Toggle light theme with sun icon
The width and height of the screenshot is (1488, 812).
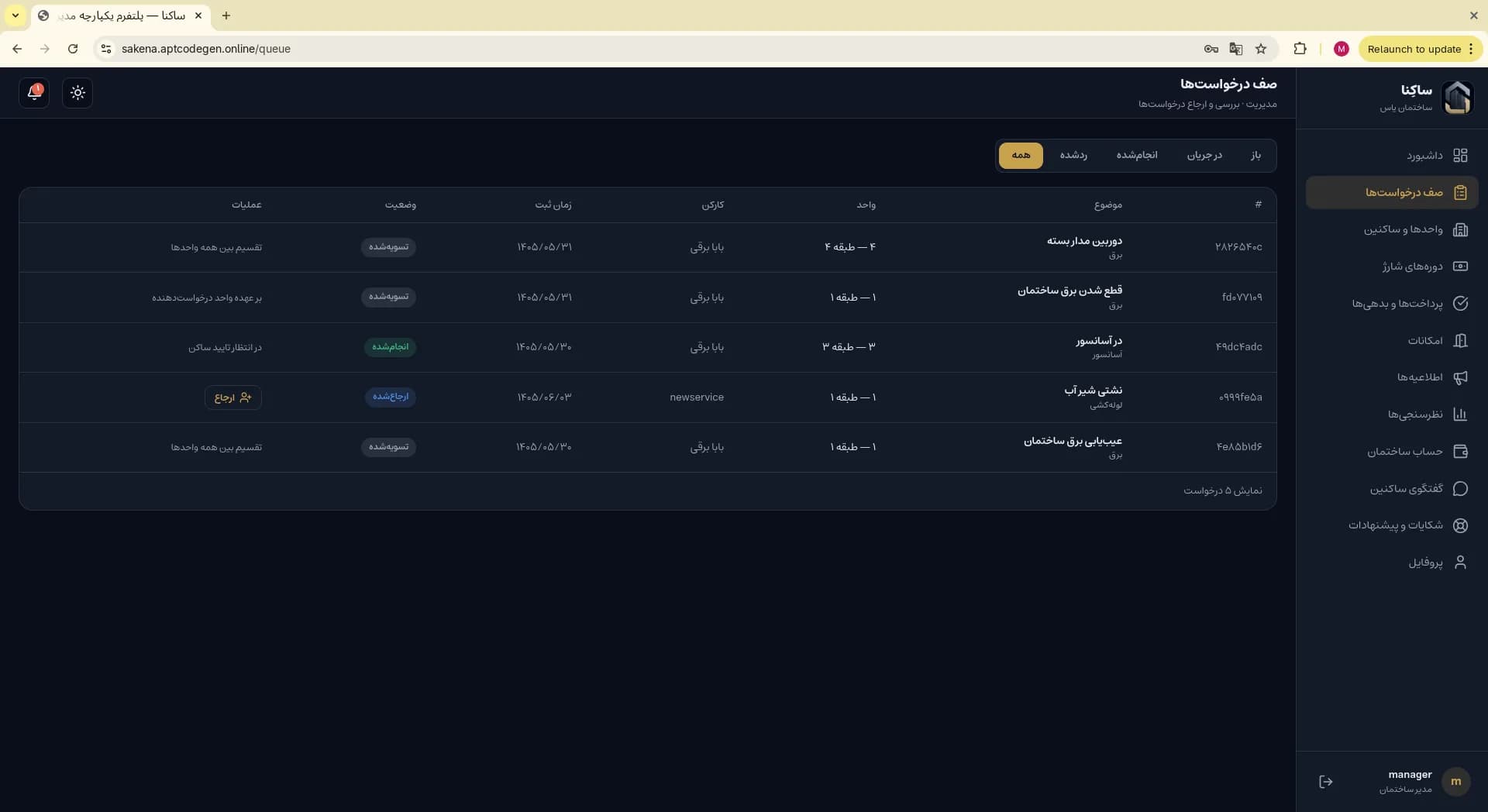click(77, 93)
